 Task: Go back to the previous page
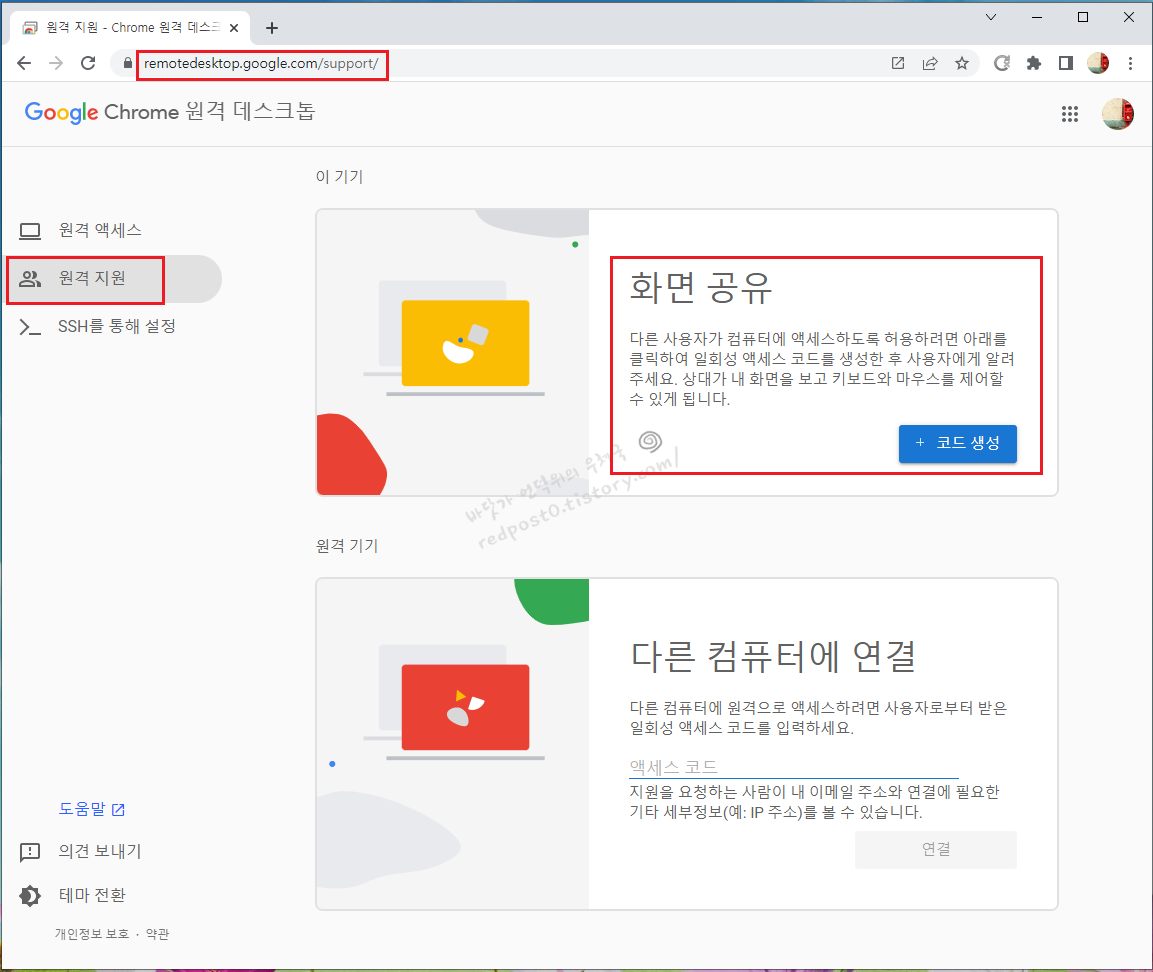(24, 63)
